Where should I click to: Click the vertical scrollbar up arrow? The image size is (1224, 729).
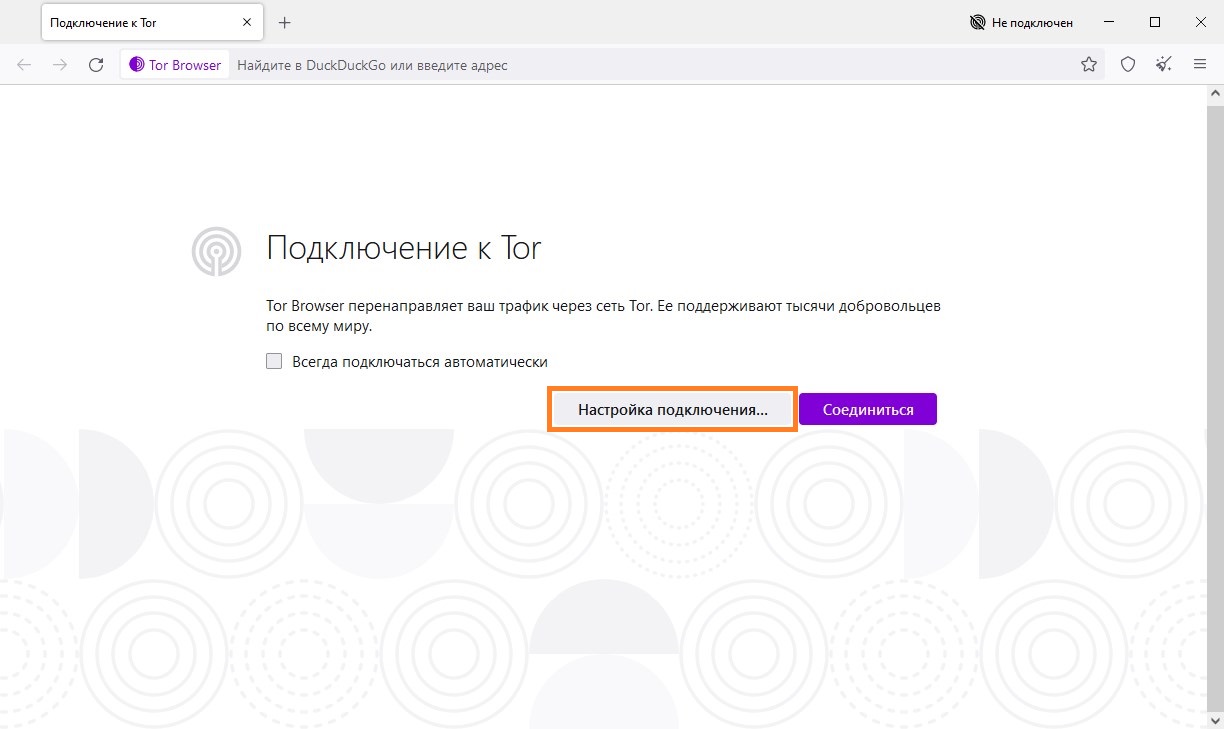coord(1216,93)
